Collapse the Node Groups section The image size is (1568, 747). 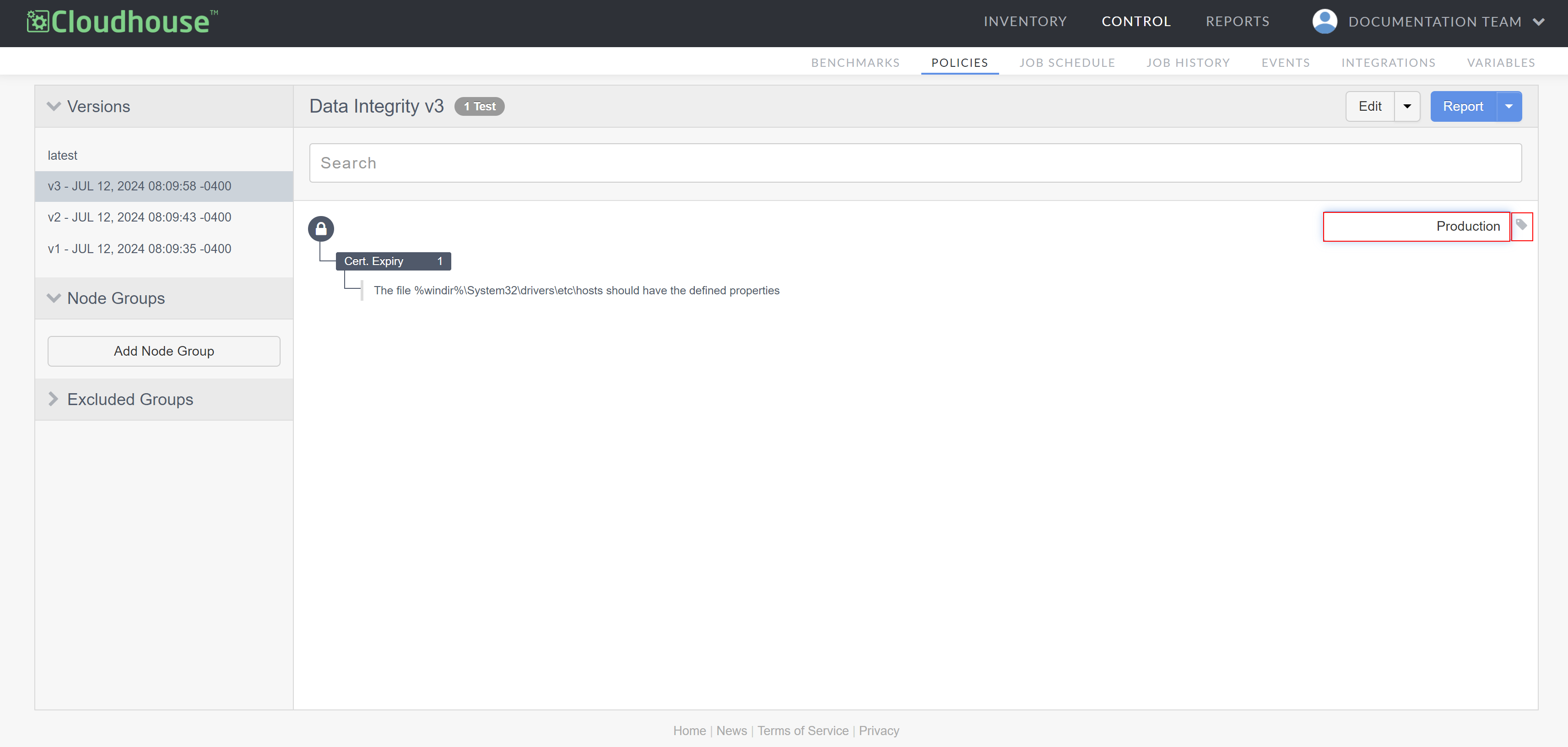pyautogui.click(x=54, y=298)
